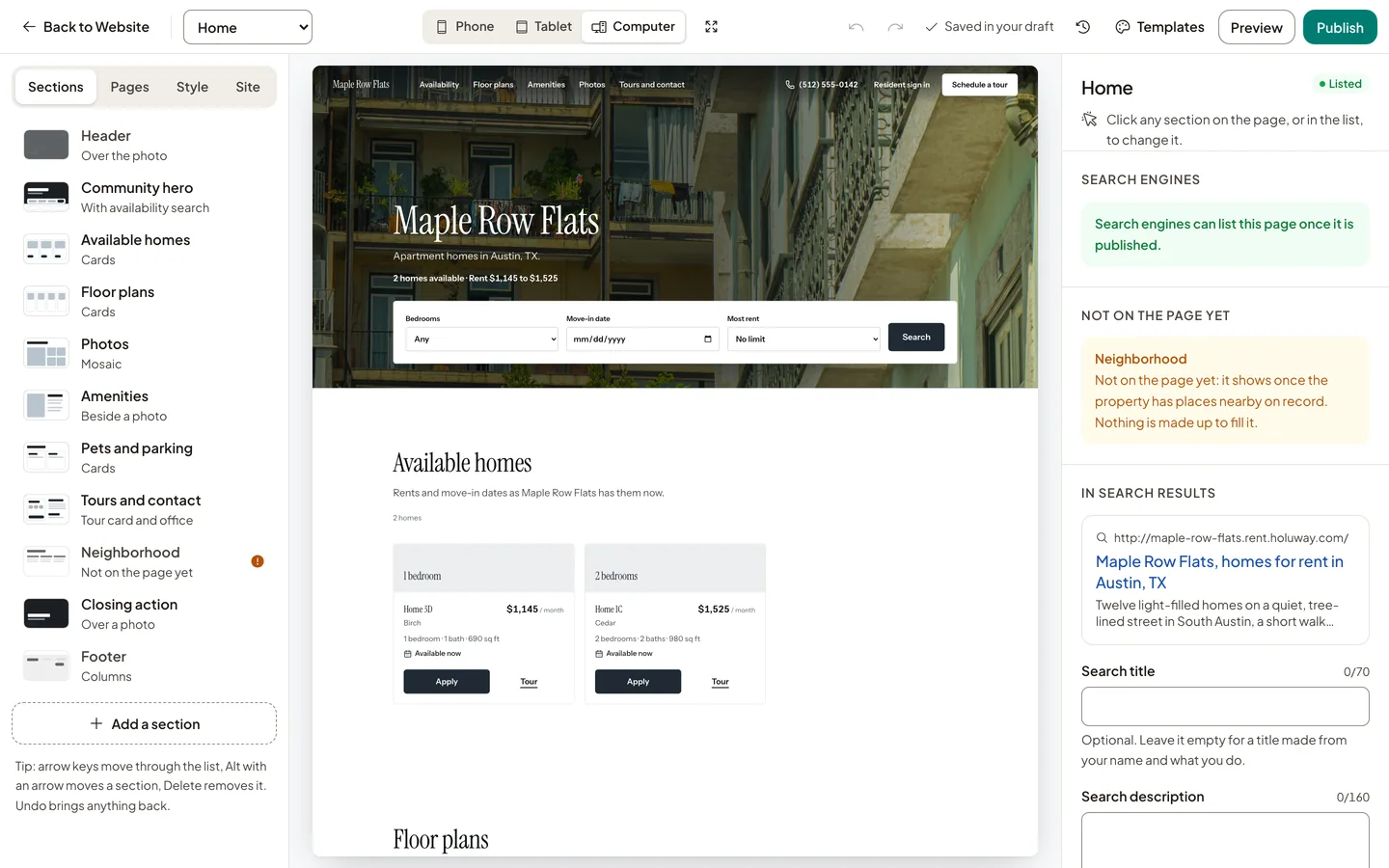Click the Available homes heading in preview
Image resolution: width=1389 pixels, height=868 pixels.
462,463
